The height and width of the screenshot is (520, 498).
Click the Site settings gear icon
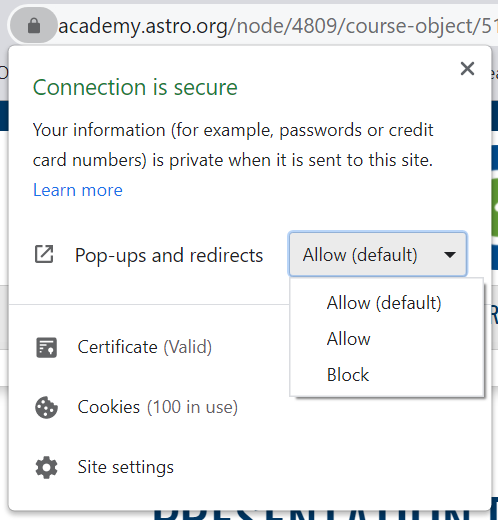click(x=46, y=467)
